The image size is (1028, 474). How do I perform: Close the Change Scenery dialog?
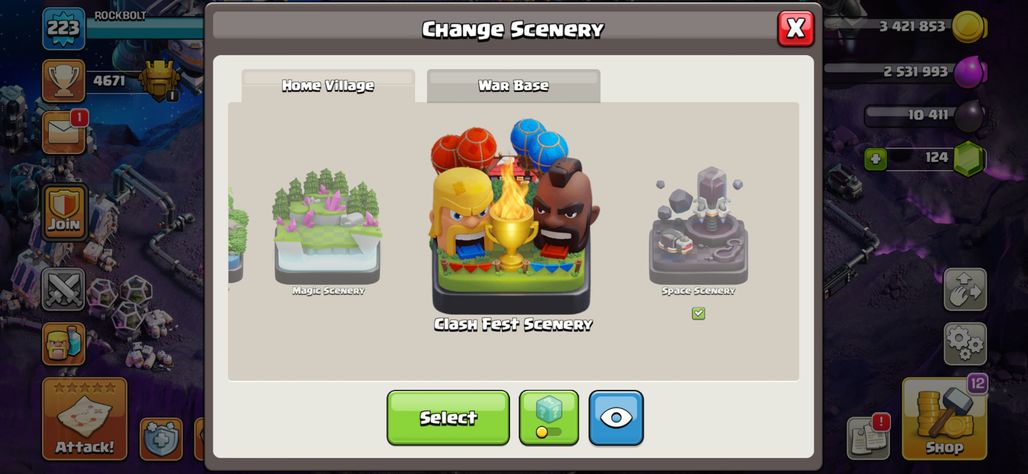(x=795, y=28)
